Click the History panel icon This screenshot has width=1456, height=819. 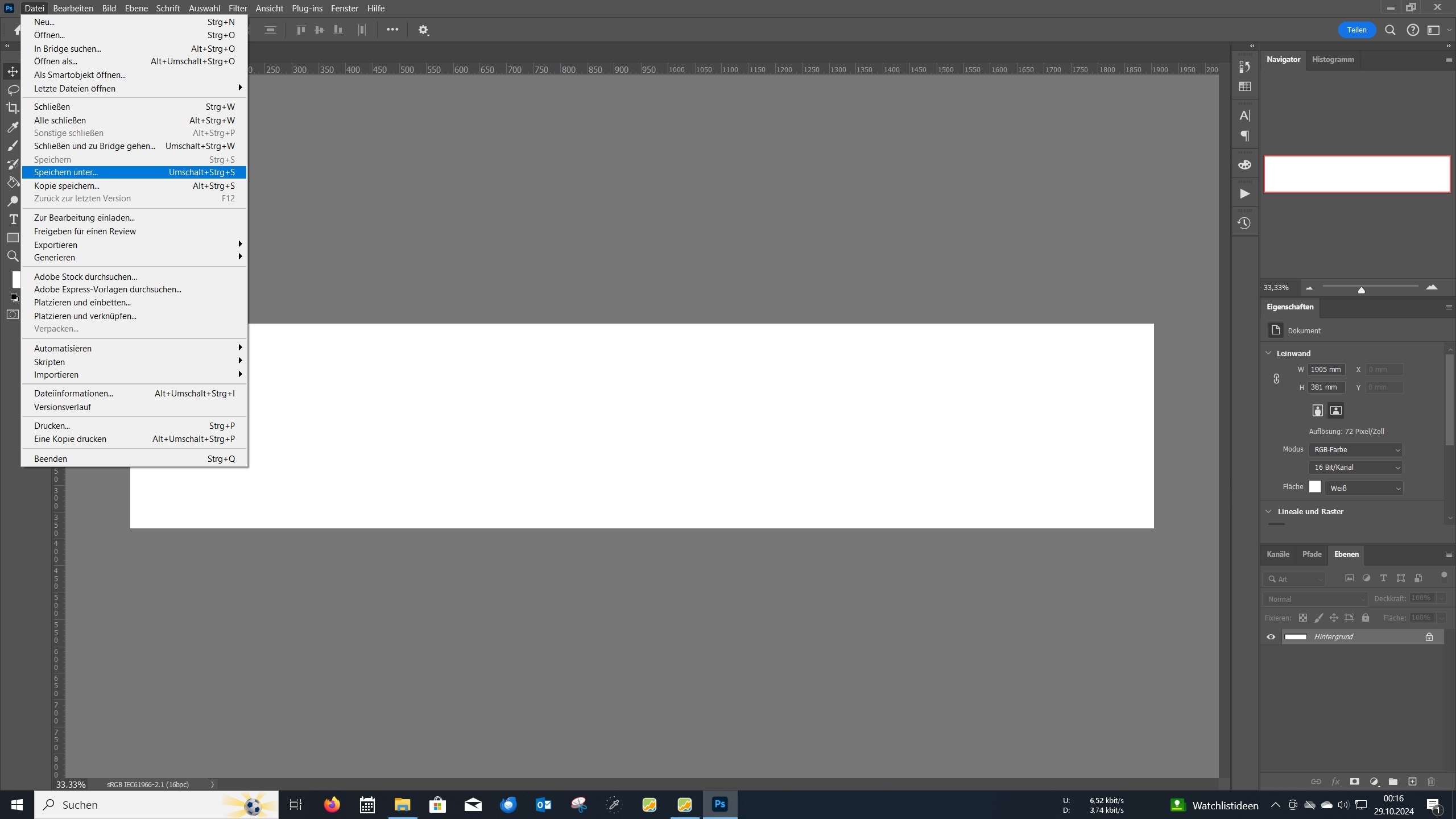click(1245, 222)
